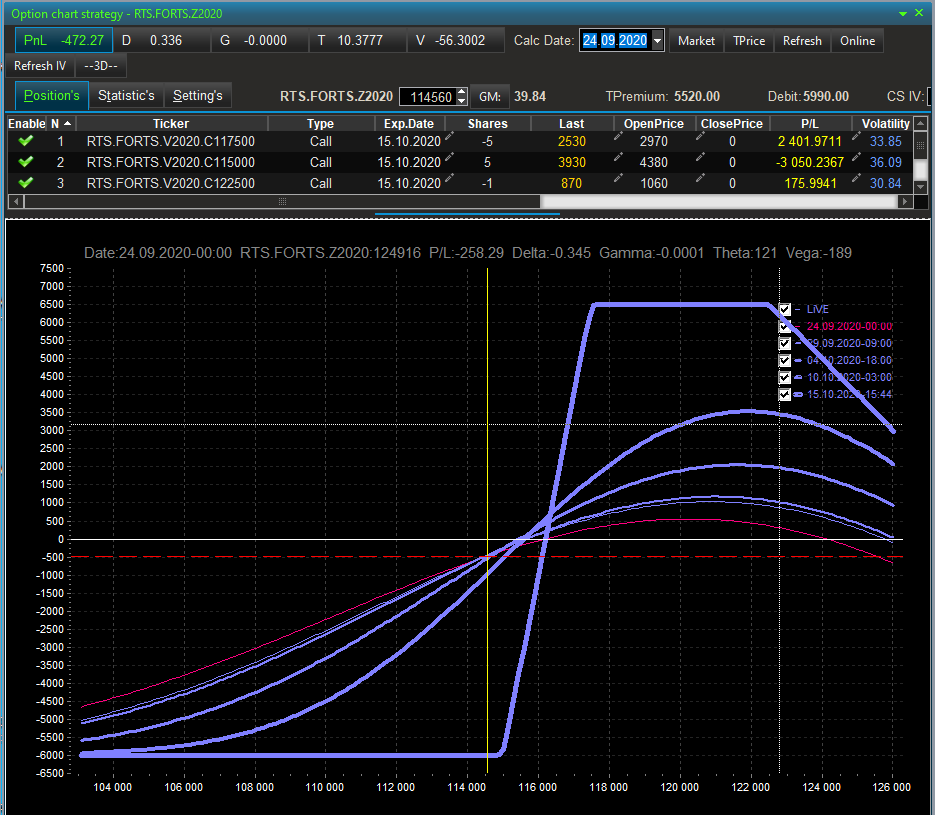Image resolution: width=935 pixels, height=815 pixels.
Task: Uncheck the LIVE curve checkbox in legend
Action: (x=785, y=310)
